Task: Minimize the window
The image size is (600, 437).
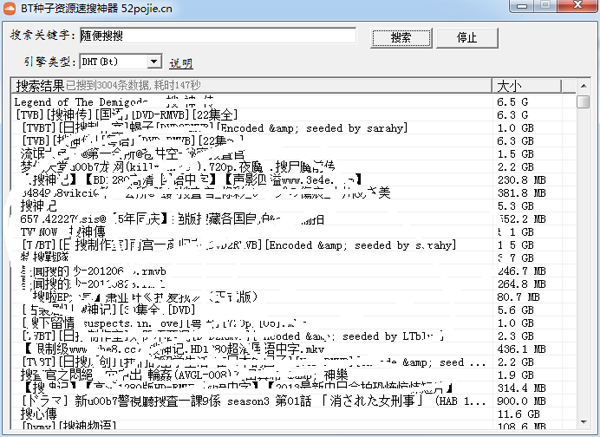Action: pyautogui.click(x=522, y=6)
